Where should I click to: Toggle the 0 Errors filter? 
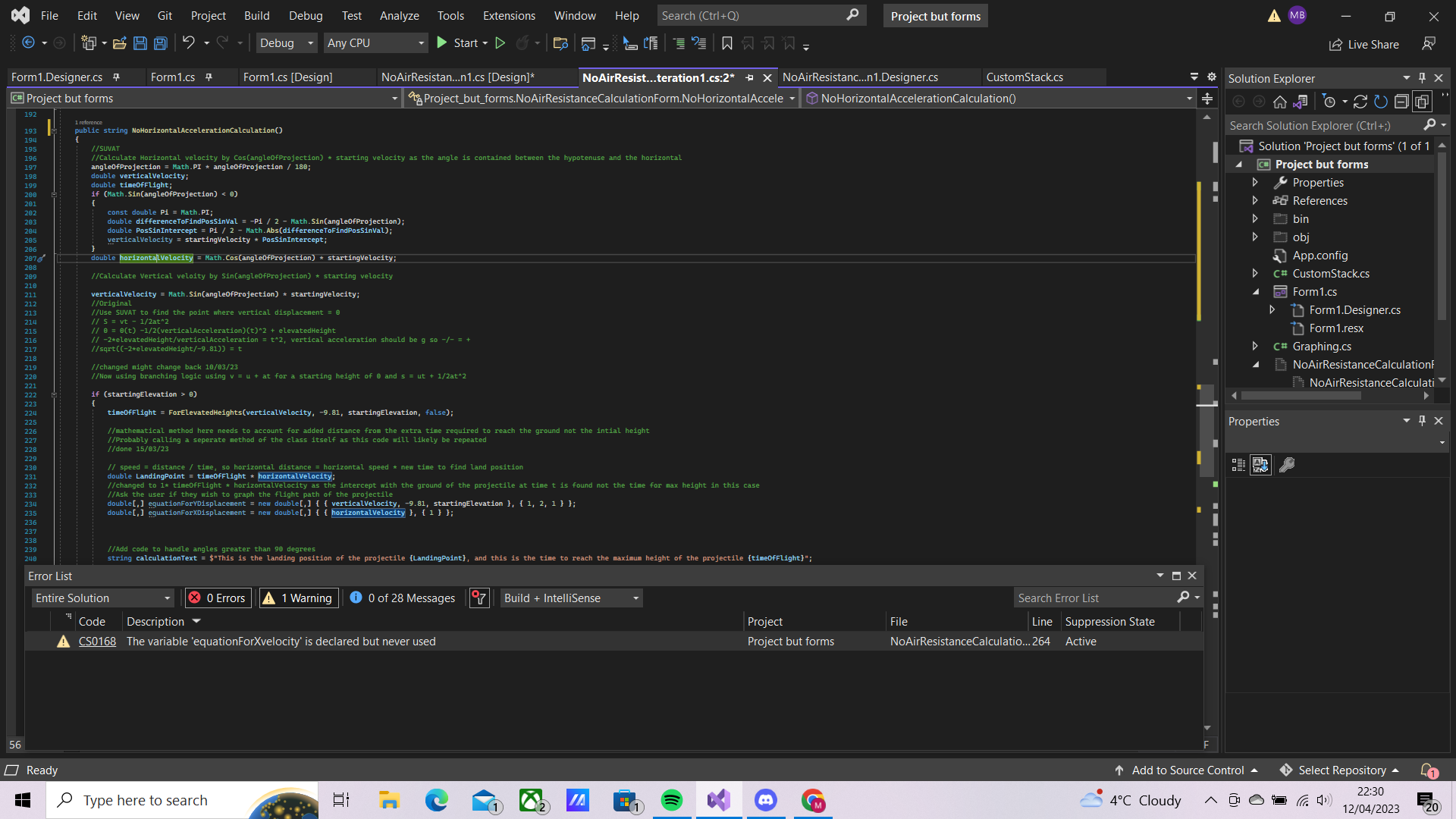point(218,598)
